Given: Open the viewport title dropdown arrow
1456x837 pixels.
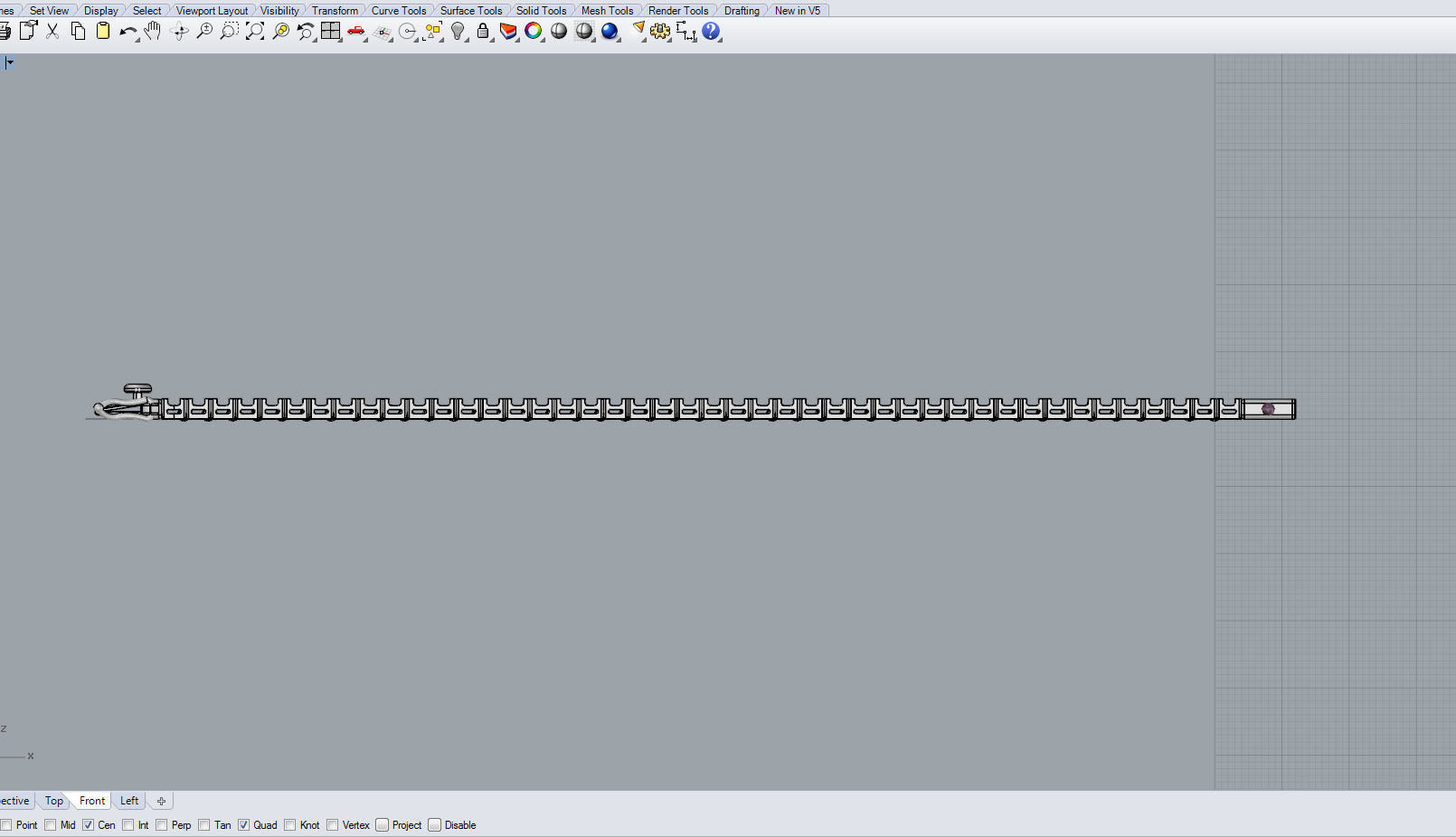Looking at the screenshot, I should (x=9, y=62).
